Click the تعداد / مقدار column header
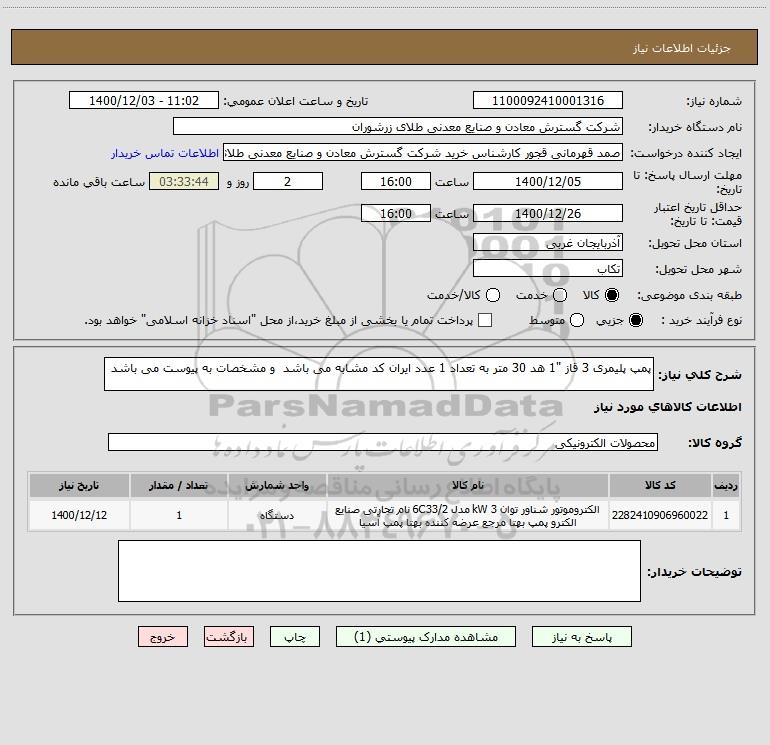770x745 pixels. point(179,485)
